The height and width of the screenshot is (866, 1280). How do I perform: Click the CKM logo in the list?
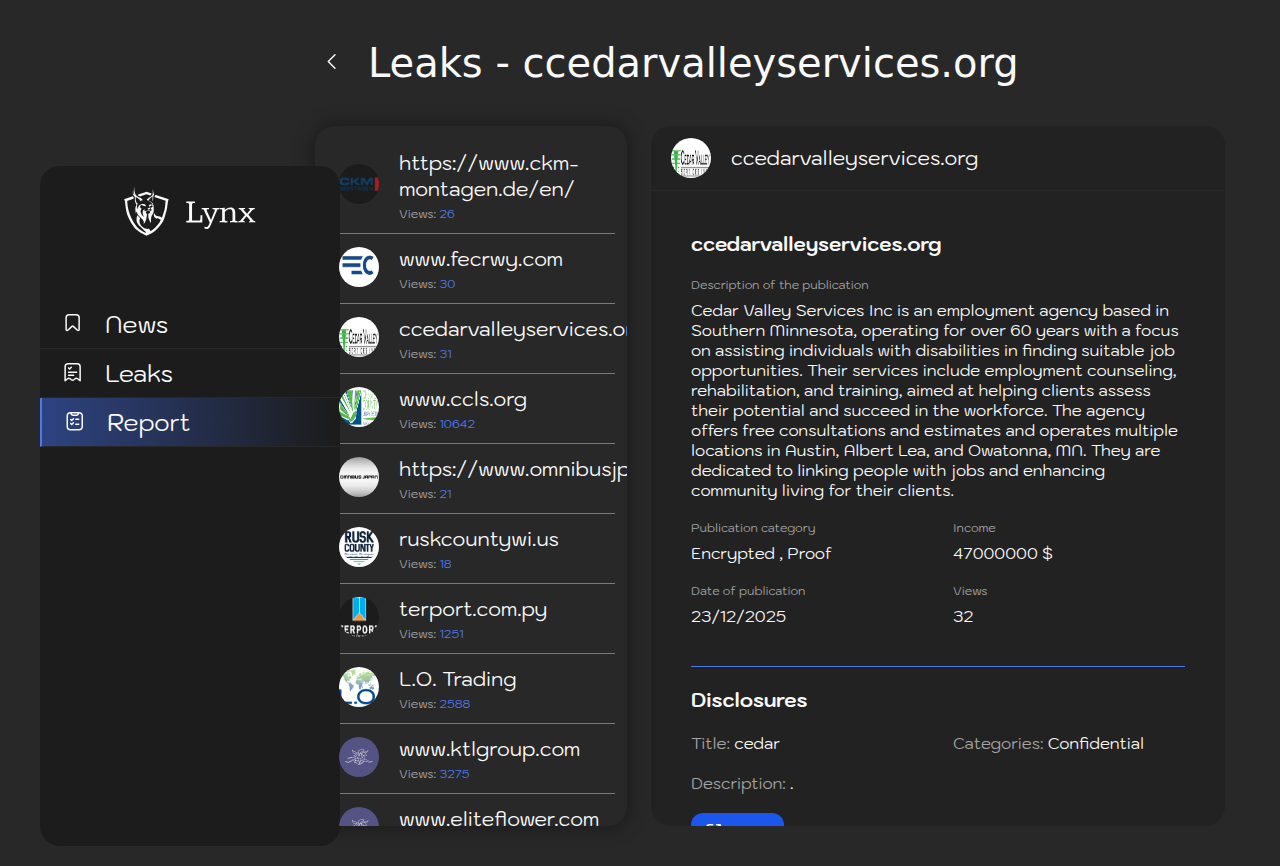click(x=359, y=184)
